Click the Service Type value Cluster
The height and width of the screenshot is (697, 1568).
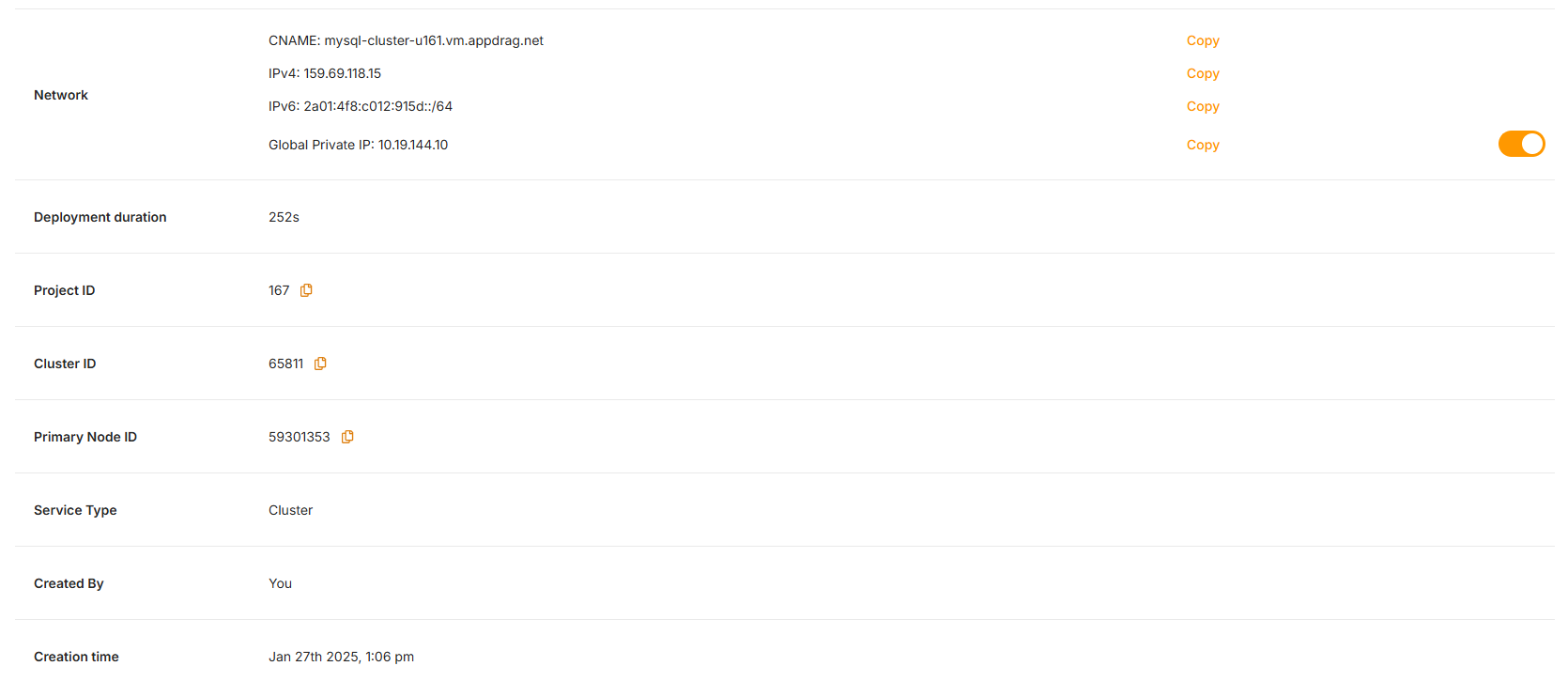point(290,510)
